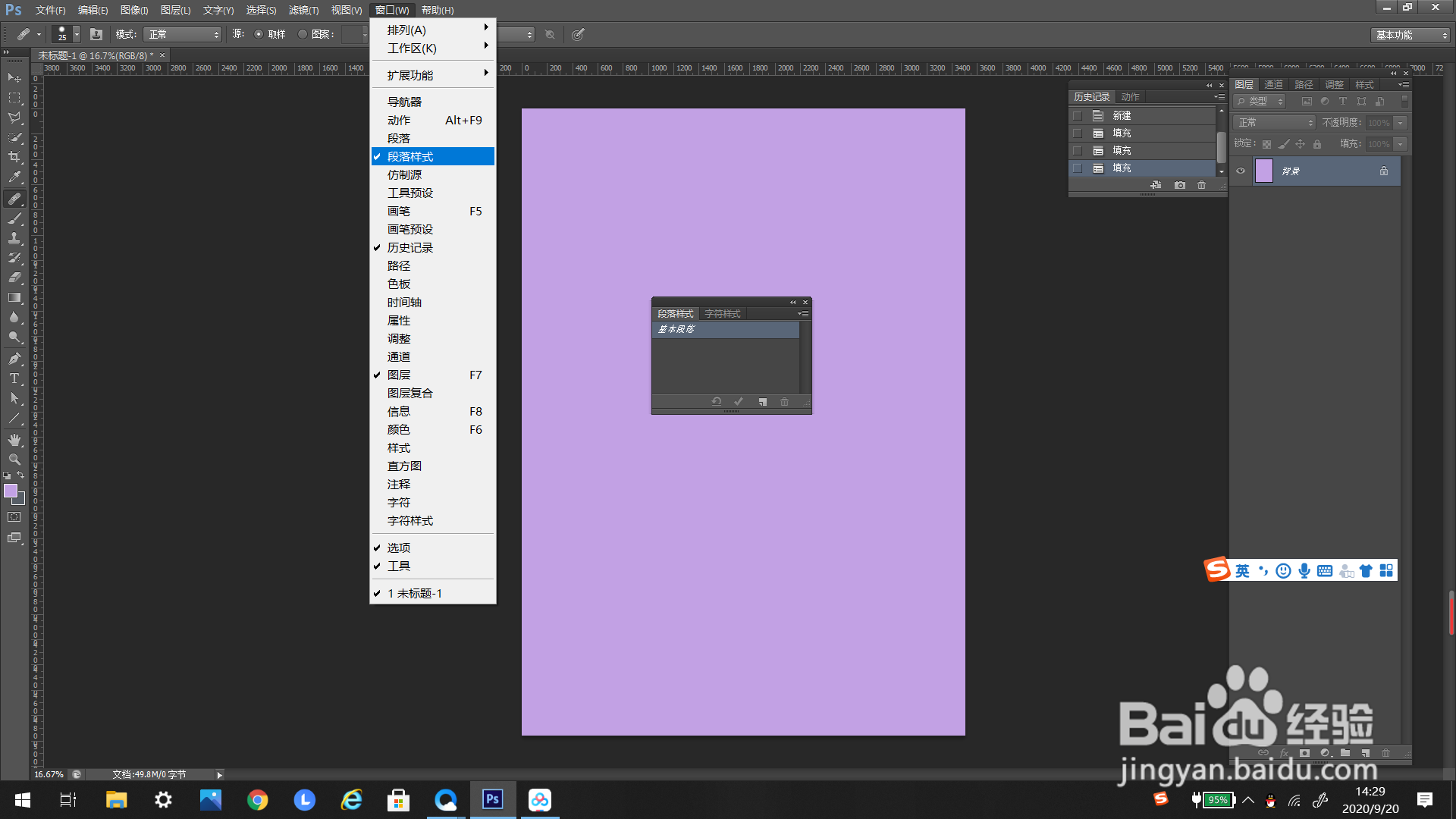
Task: Select the 取样 source radio button
Action: tap(259, 34)
